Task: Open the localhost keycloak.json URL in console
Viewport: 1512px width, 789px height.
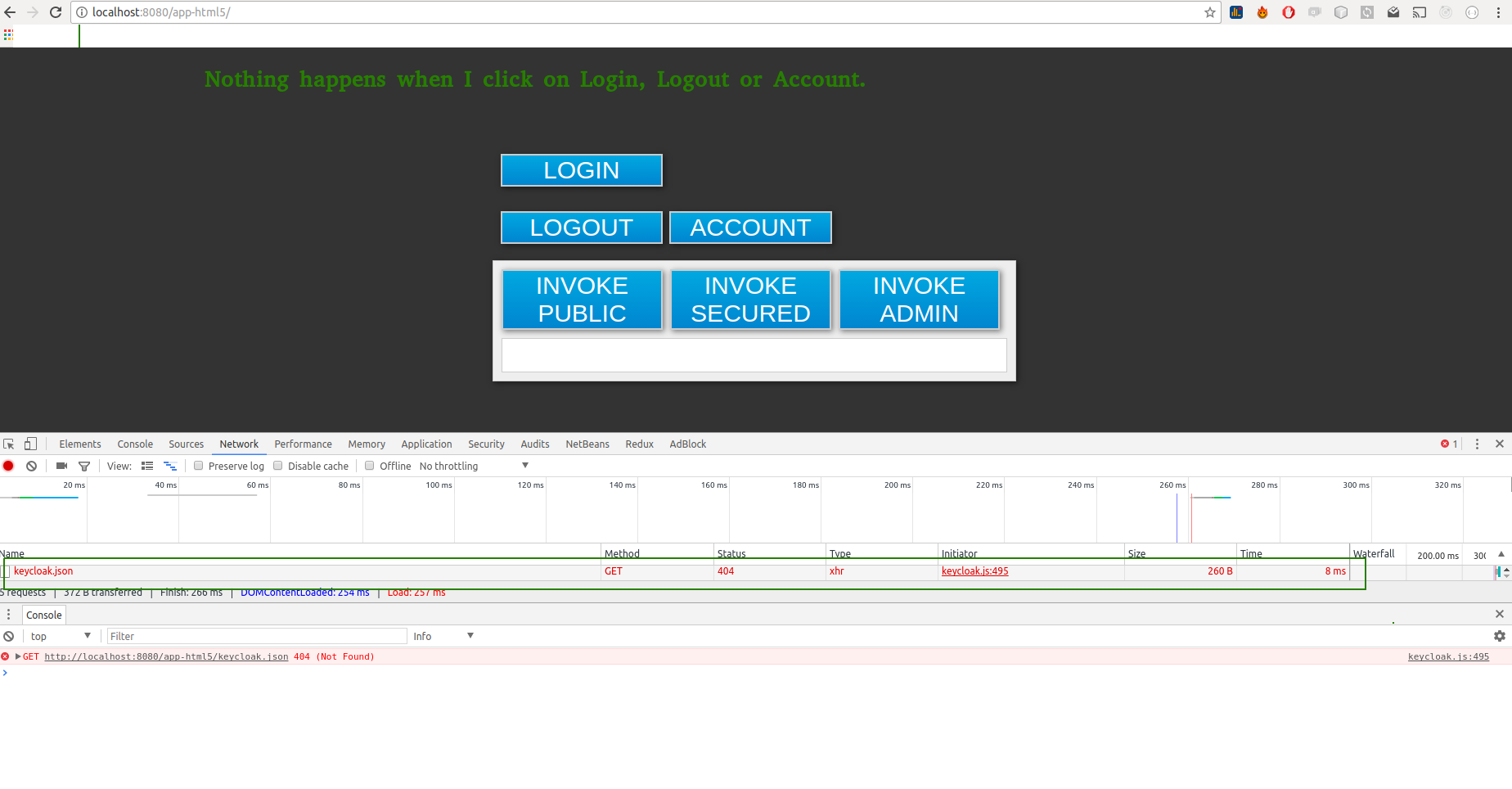Action: pos(166,656)
